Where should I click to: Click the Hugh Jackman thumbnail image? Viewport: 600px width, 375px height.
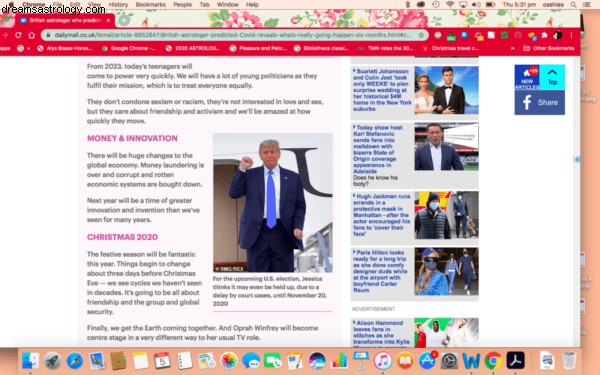point(446,215)
